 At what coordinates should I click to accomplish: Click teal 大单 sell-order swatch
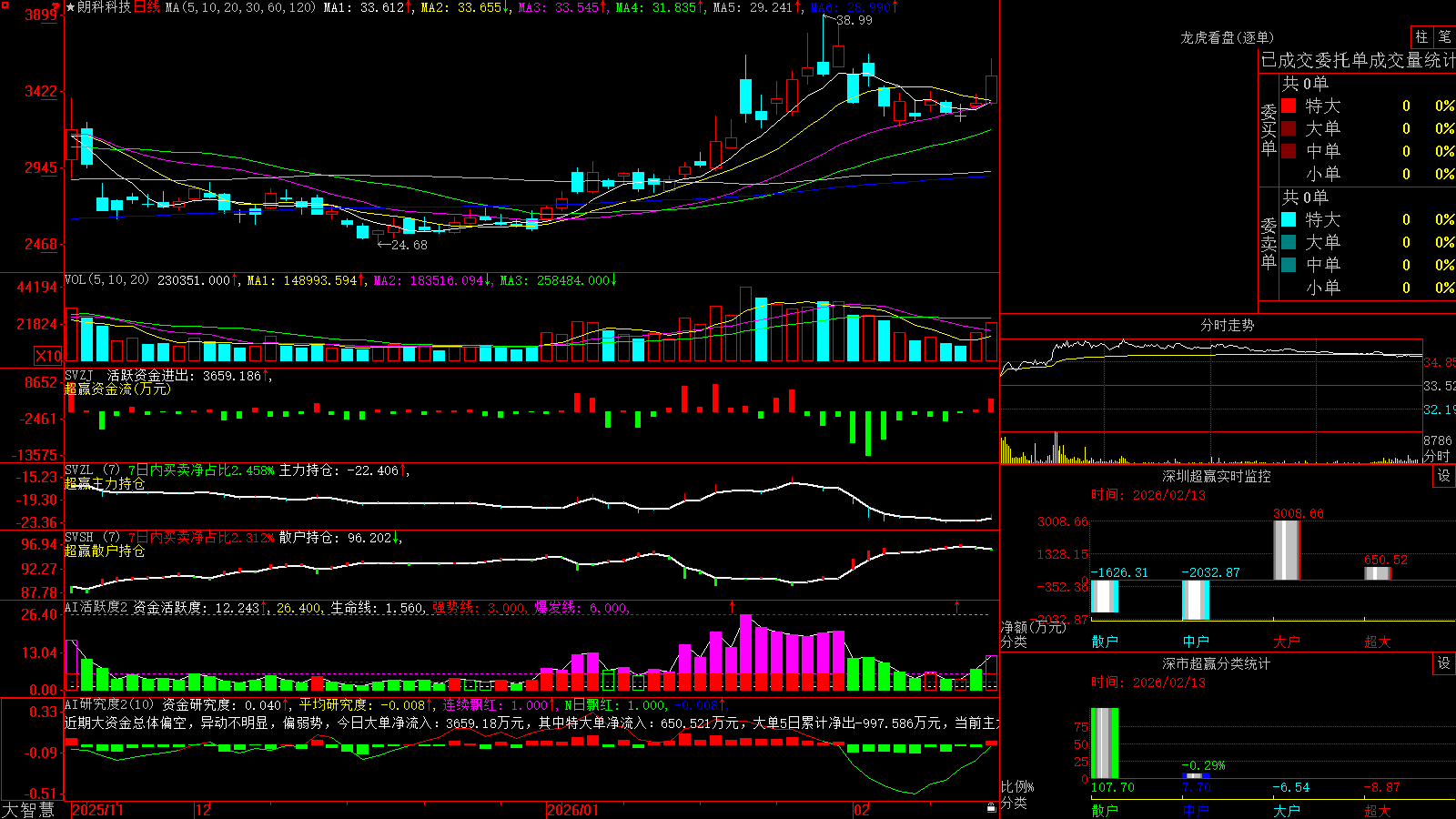coord(1289,242)
